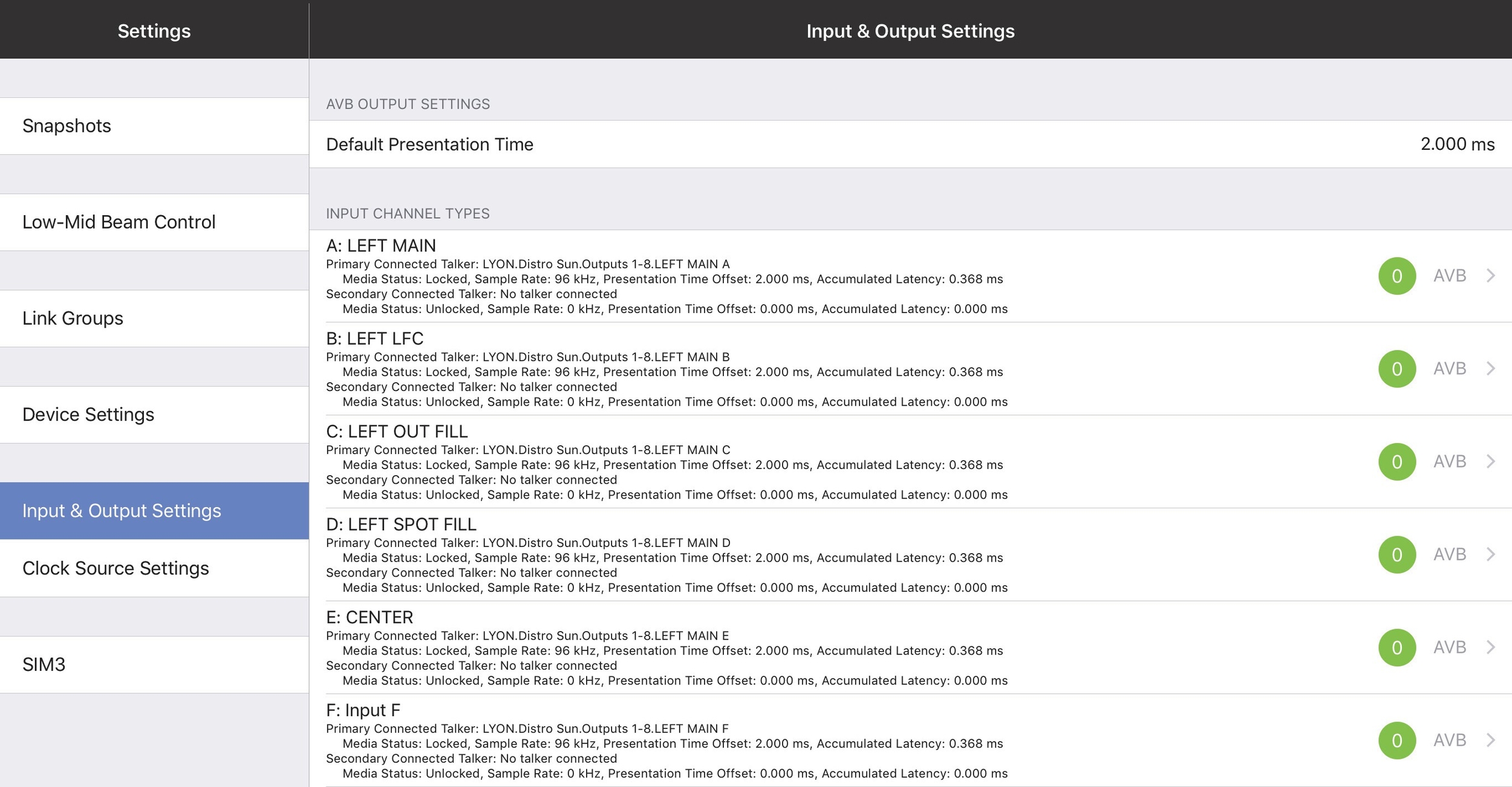Click green 0 badge for E: CENTER
Viewport: 1512px width, 787px height.
point(1396,647)
